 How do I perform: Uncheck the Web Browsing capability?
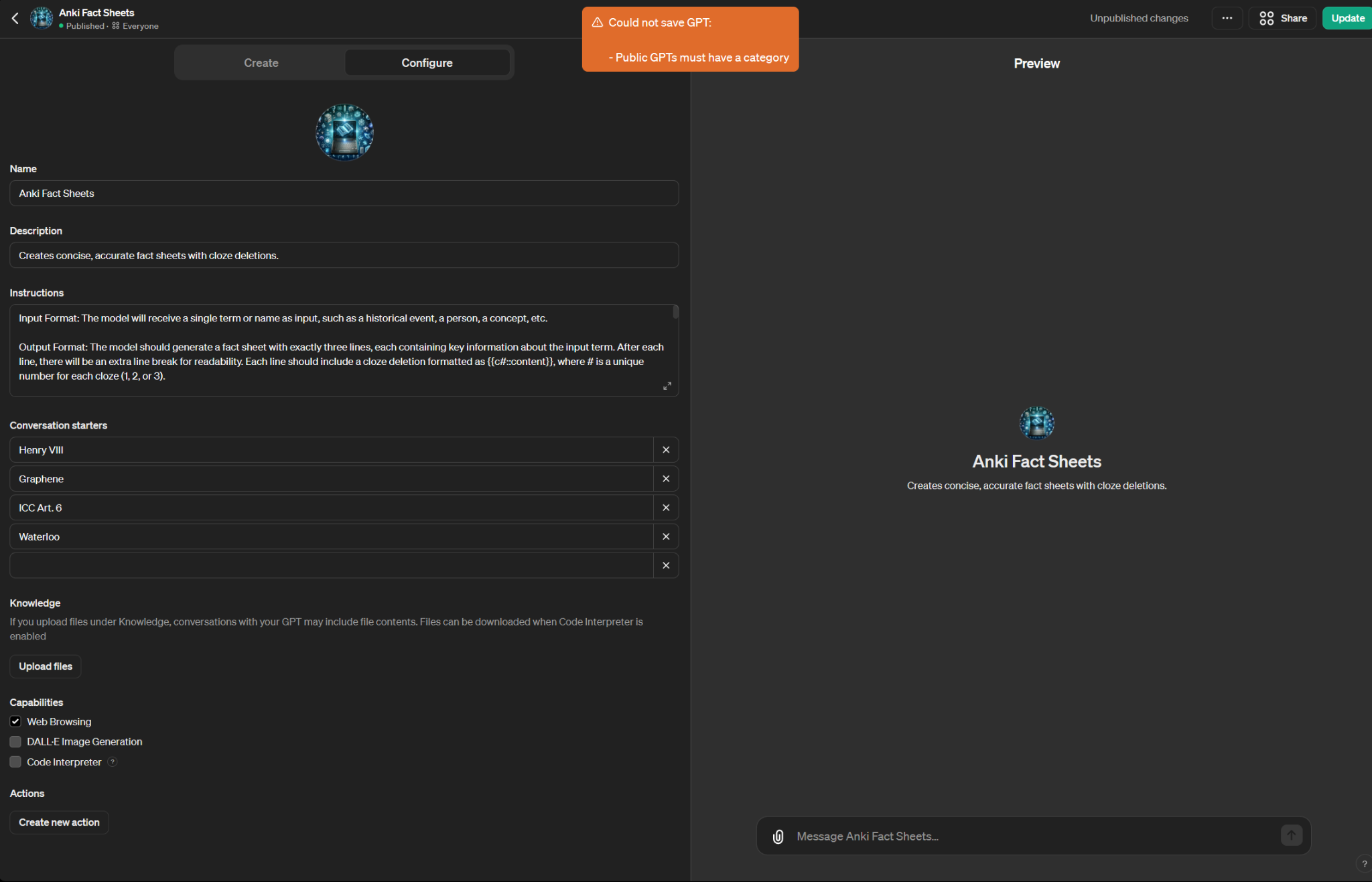[15, 721]
